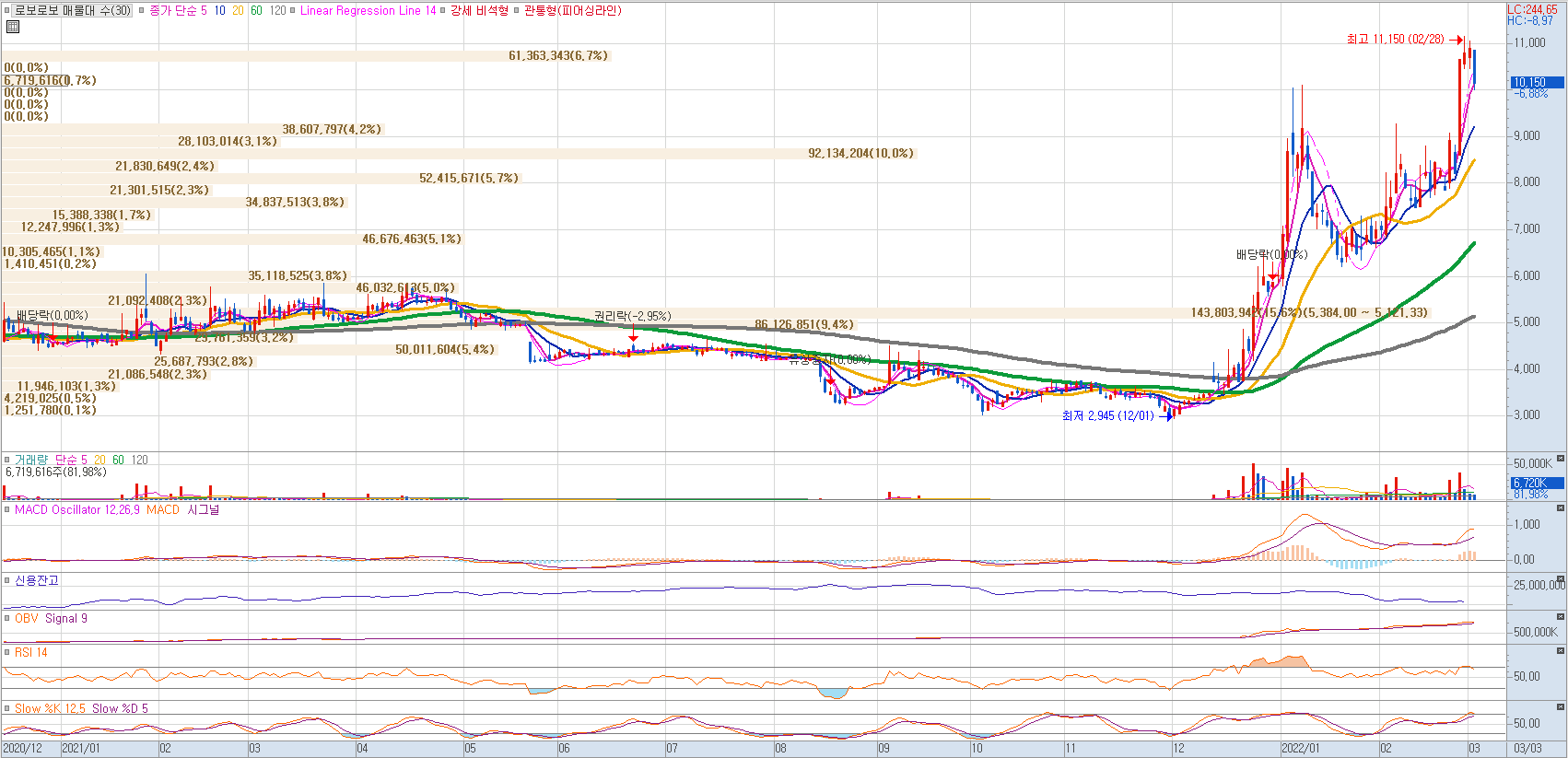Select the 5-day moving average legend in price chart
The height and width of the screenshot is (758, 1568).
204,11
